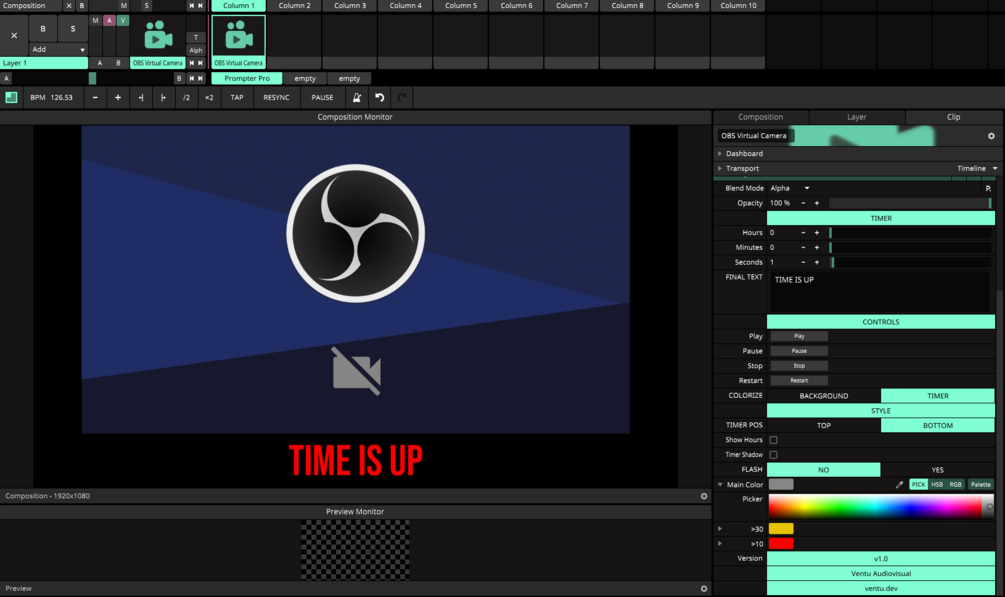Nudge tempo backward with the pull icon
Image resolution: width=1005 pixels, height=597 pixels.
[x=140, y=97]
